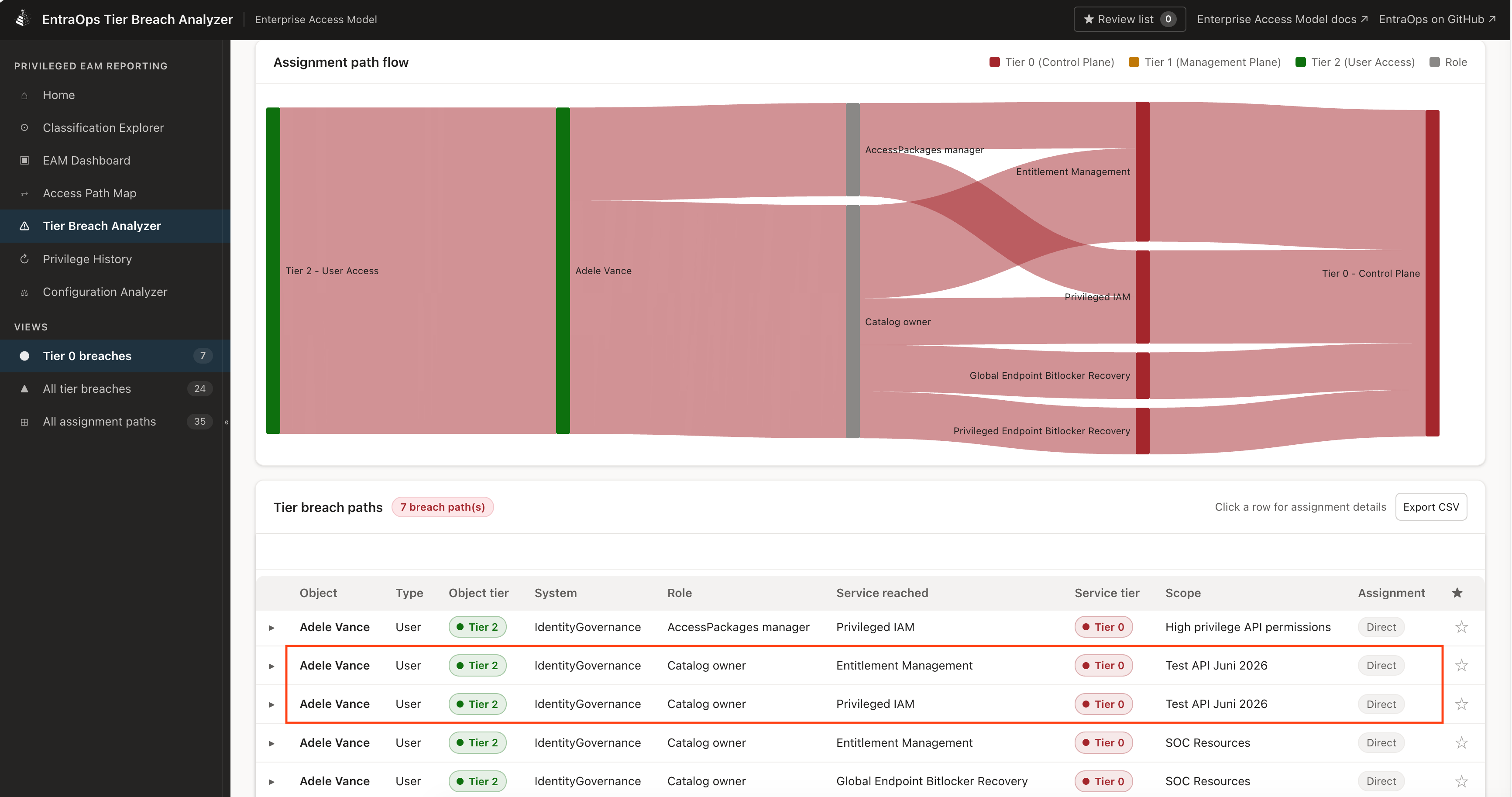1512x797 pixels.
Task: Click Tier 0 Control Plane legend swatch
Action: point(994,62)
